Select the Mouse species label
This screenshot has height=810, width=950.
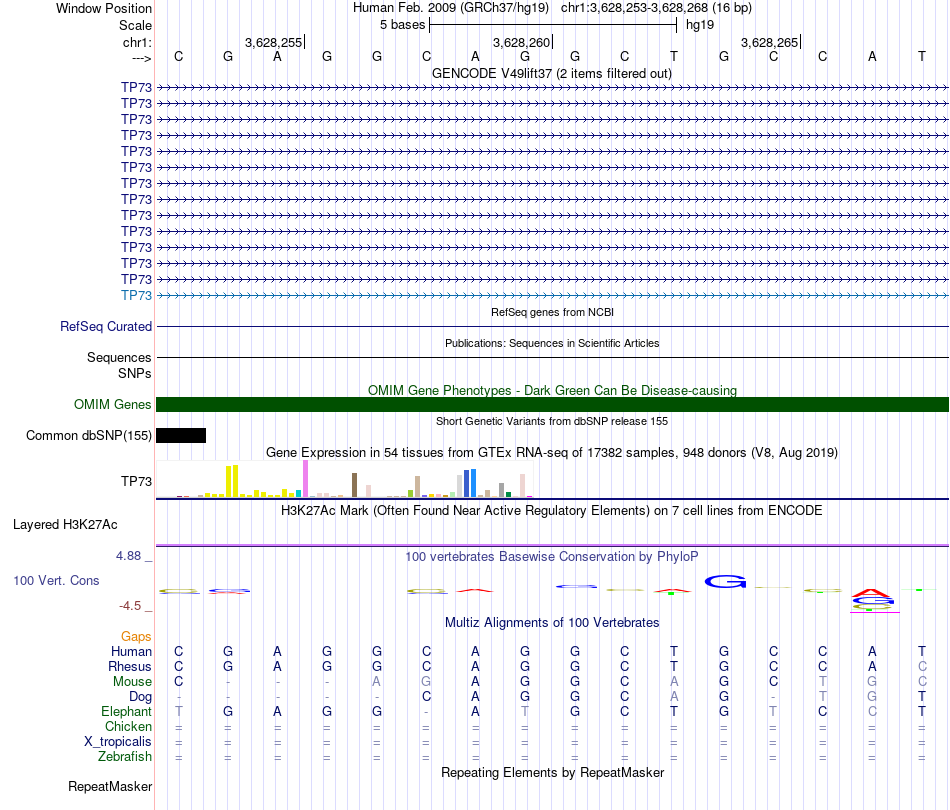click(x=132, y=682)
